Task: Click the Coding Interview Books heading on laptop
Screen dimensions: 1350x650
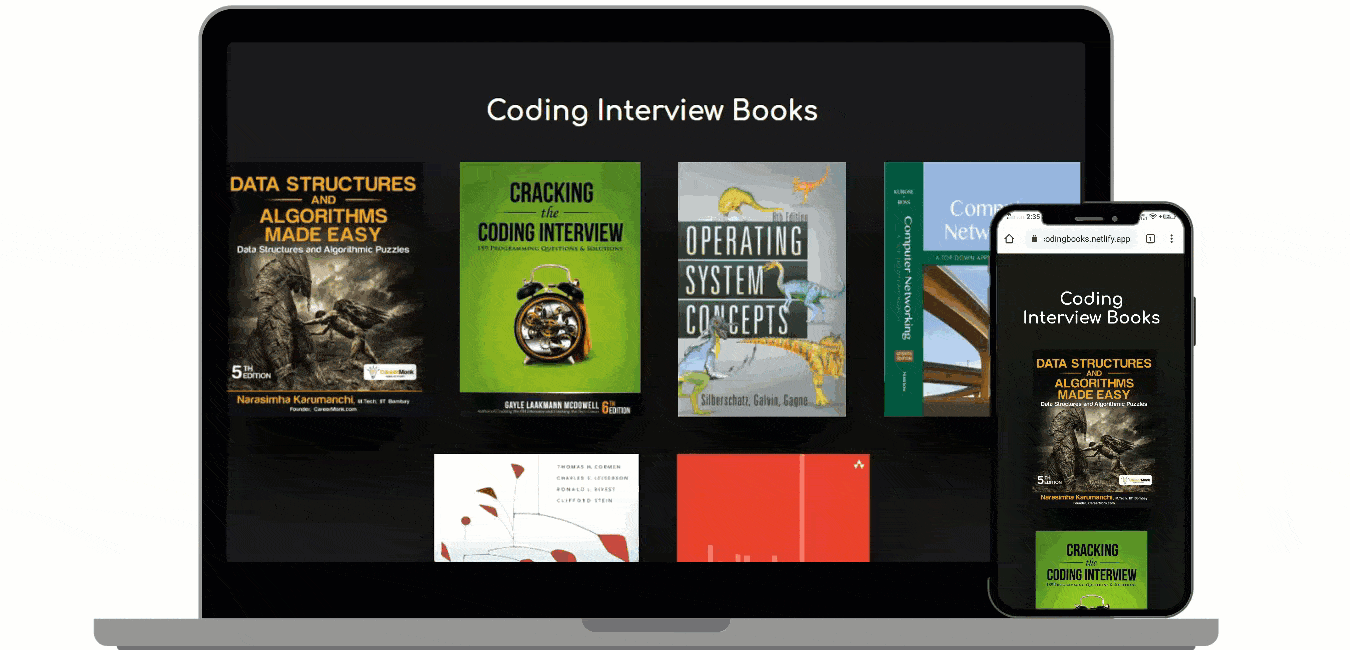Action: 652,110
